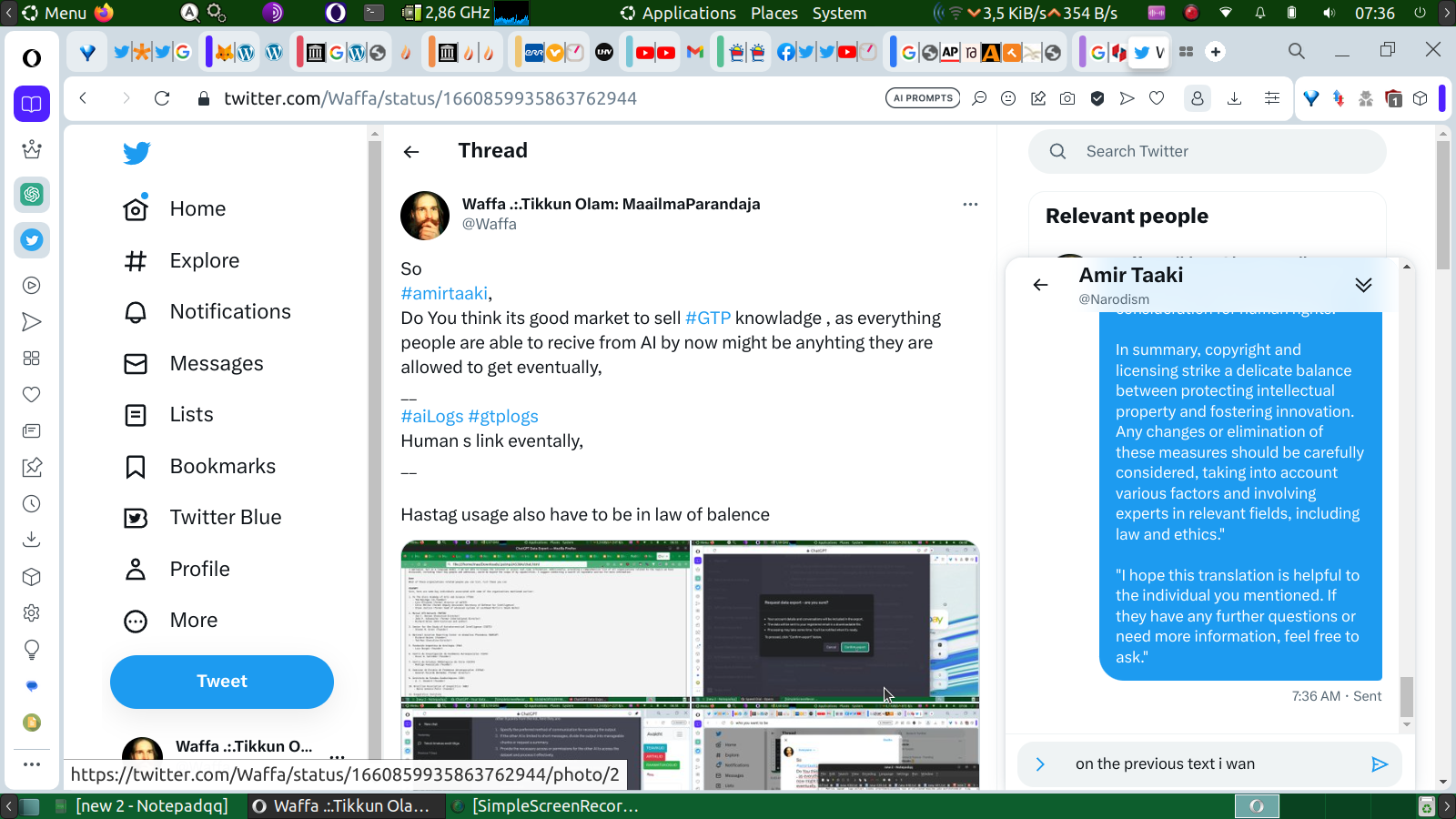This screenshot has width=1456, height=819.
Task: Switch to the Gmail browser tab
Action: click(695, 52)
